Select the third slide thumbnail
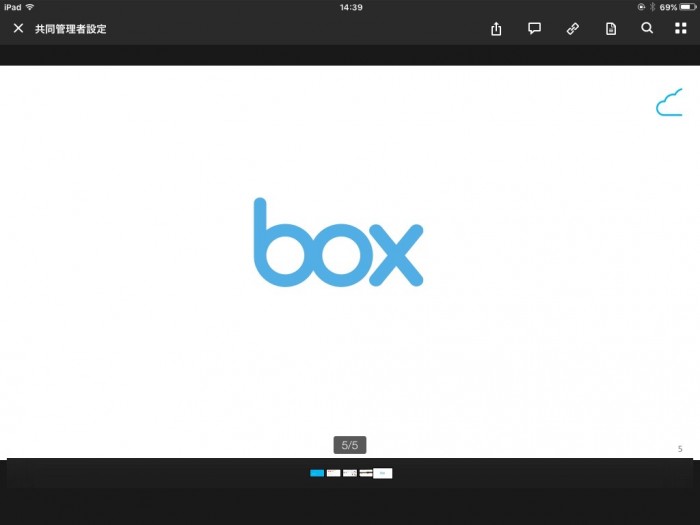Screen dimensions: 700x525 [x=350, y=473]
